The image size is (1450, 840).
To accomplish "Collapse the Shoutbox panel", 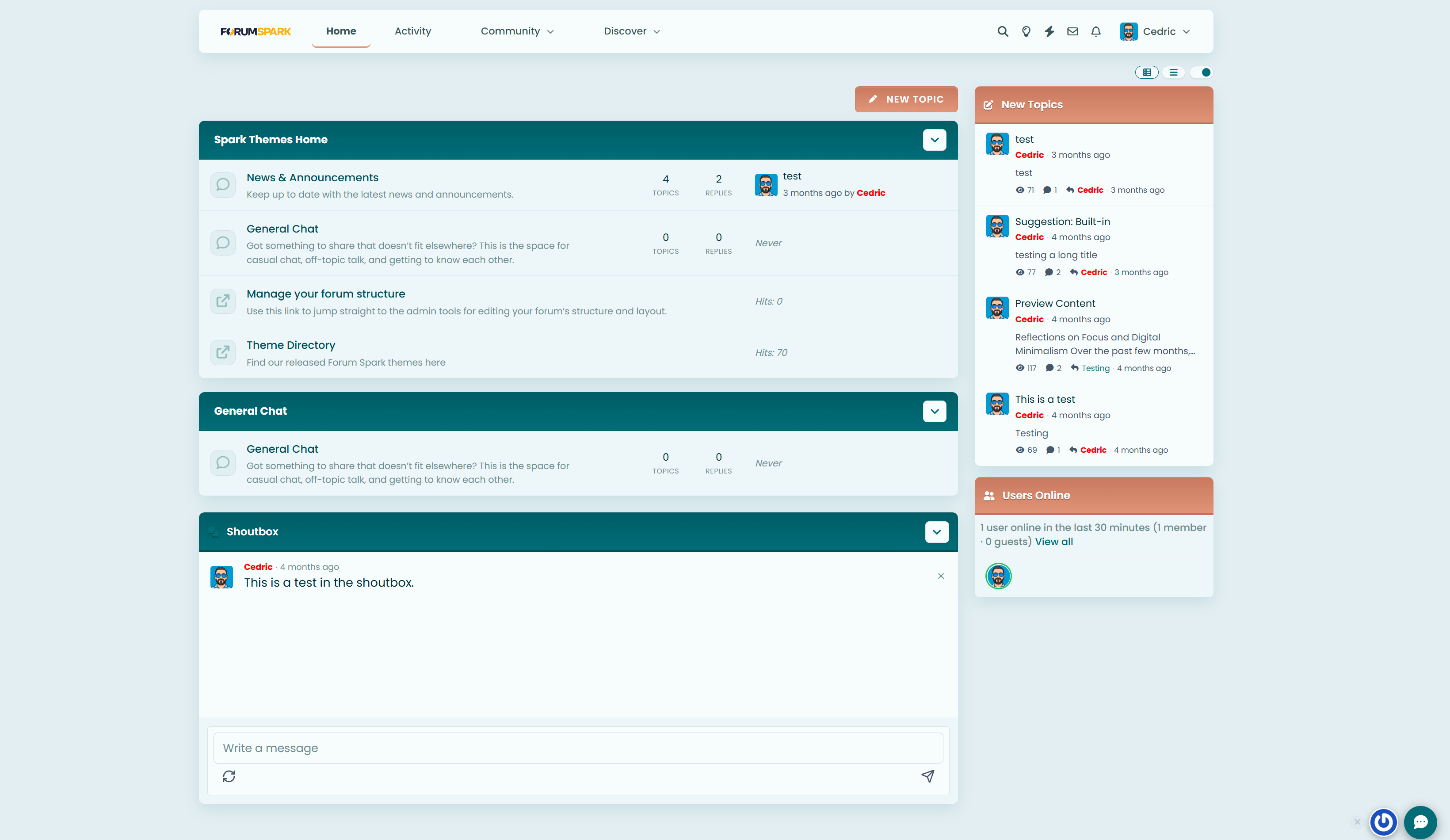I will pos(937,532).
